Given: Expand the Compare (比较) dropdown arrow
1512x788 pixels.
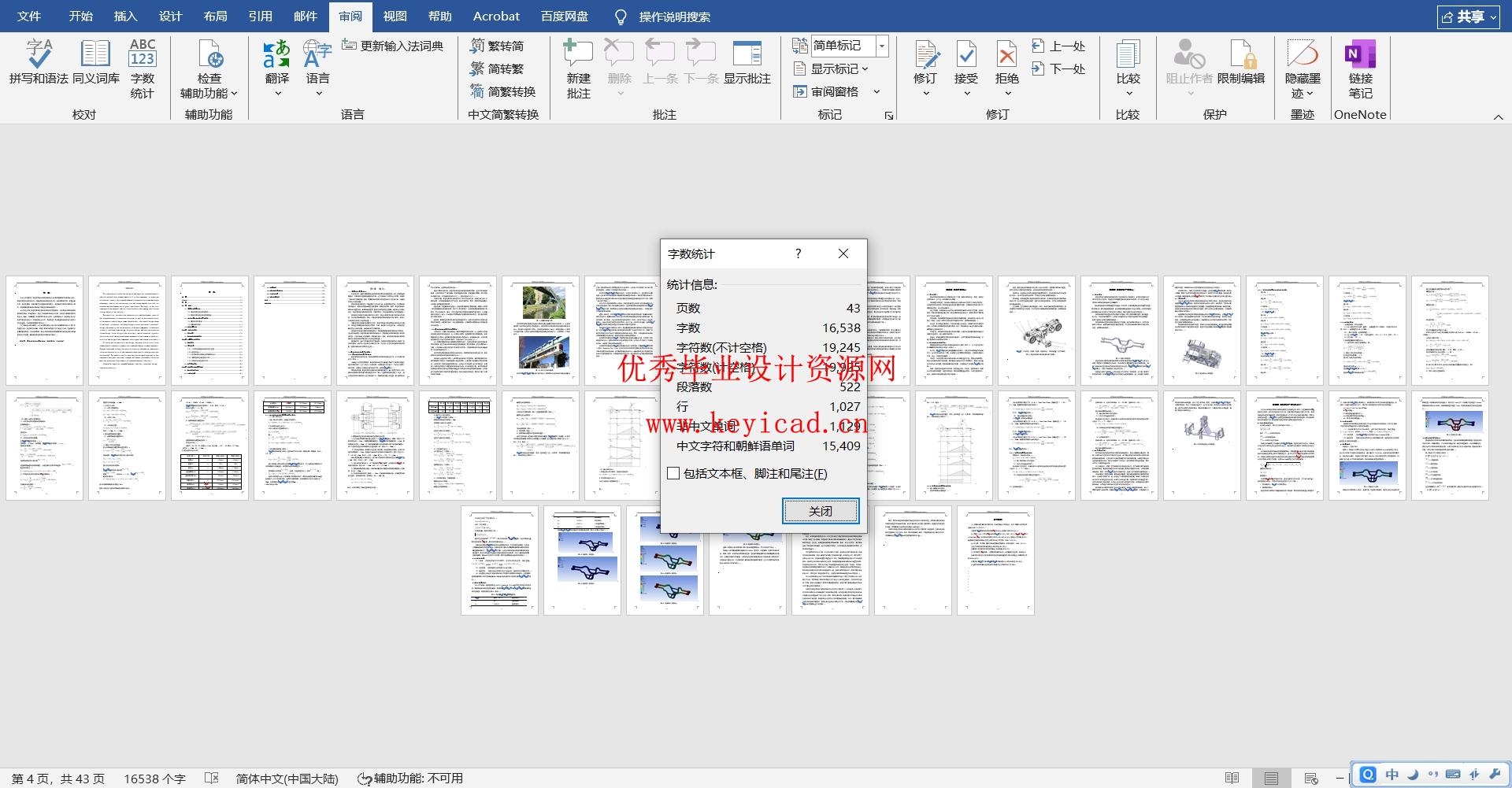Looking at the screenshot, I should click(1128, 94).
